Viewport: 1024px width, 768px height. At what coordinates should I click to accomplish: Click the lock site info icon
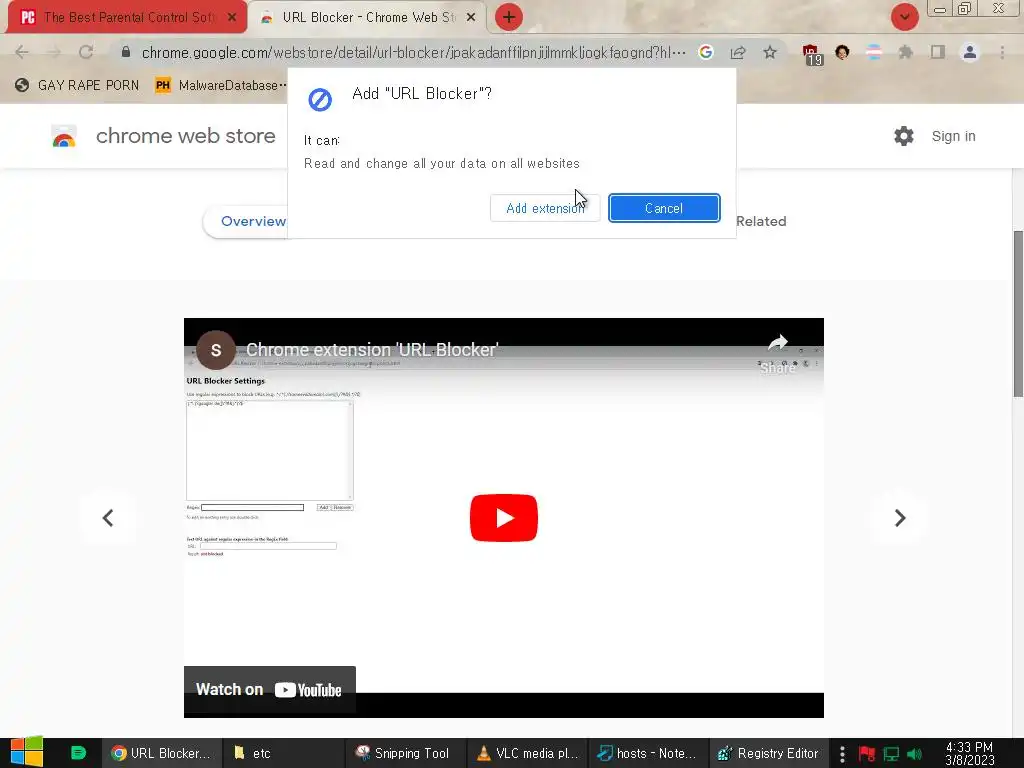125,52
